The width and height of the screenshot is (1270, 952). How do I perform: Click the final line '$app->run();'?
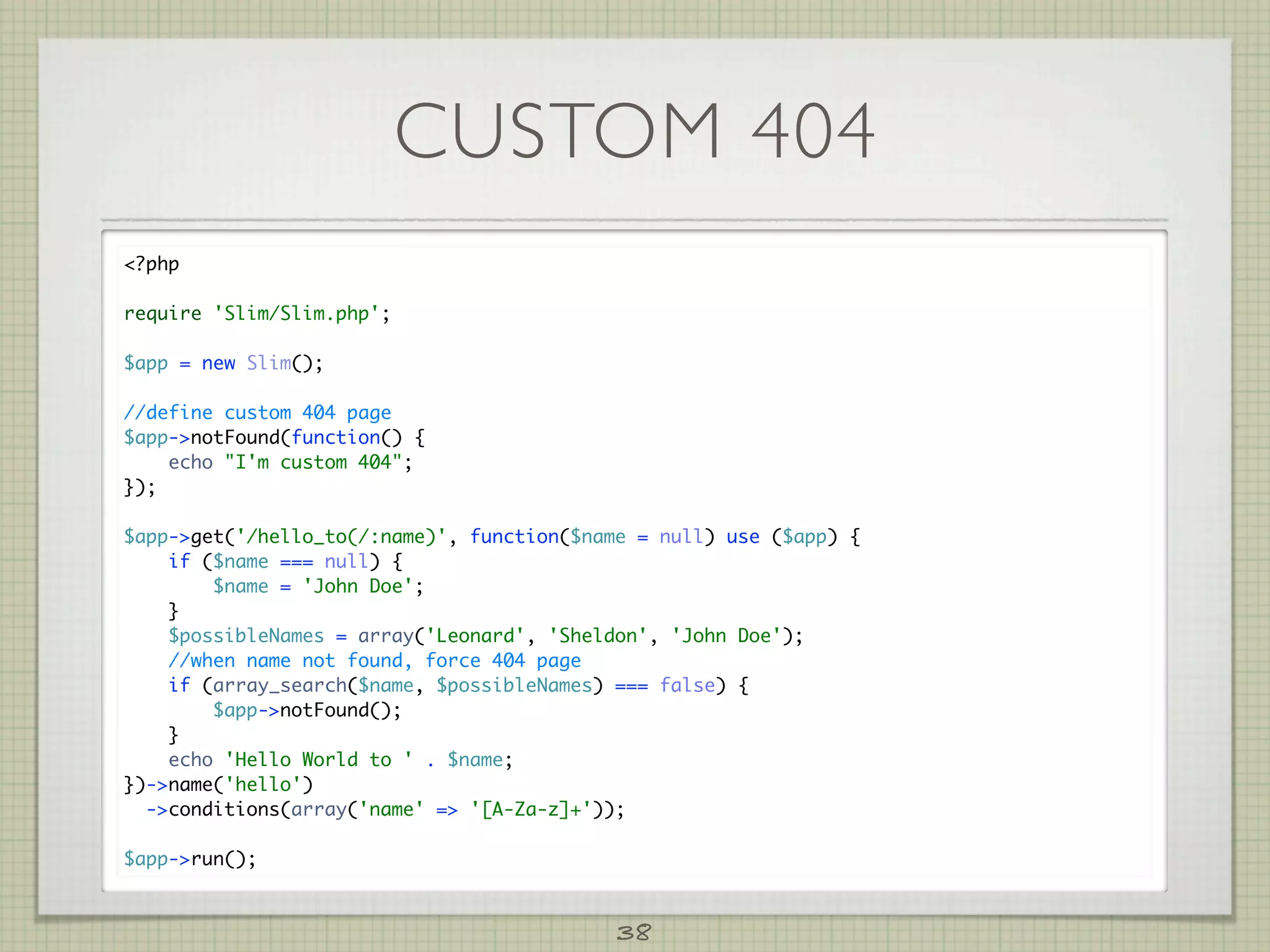click(190, 859)
